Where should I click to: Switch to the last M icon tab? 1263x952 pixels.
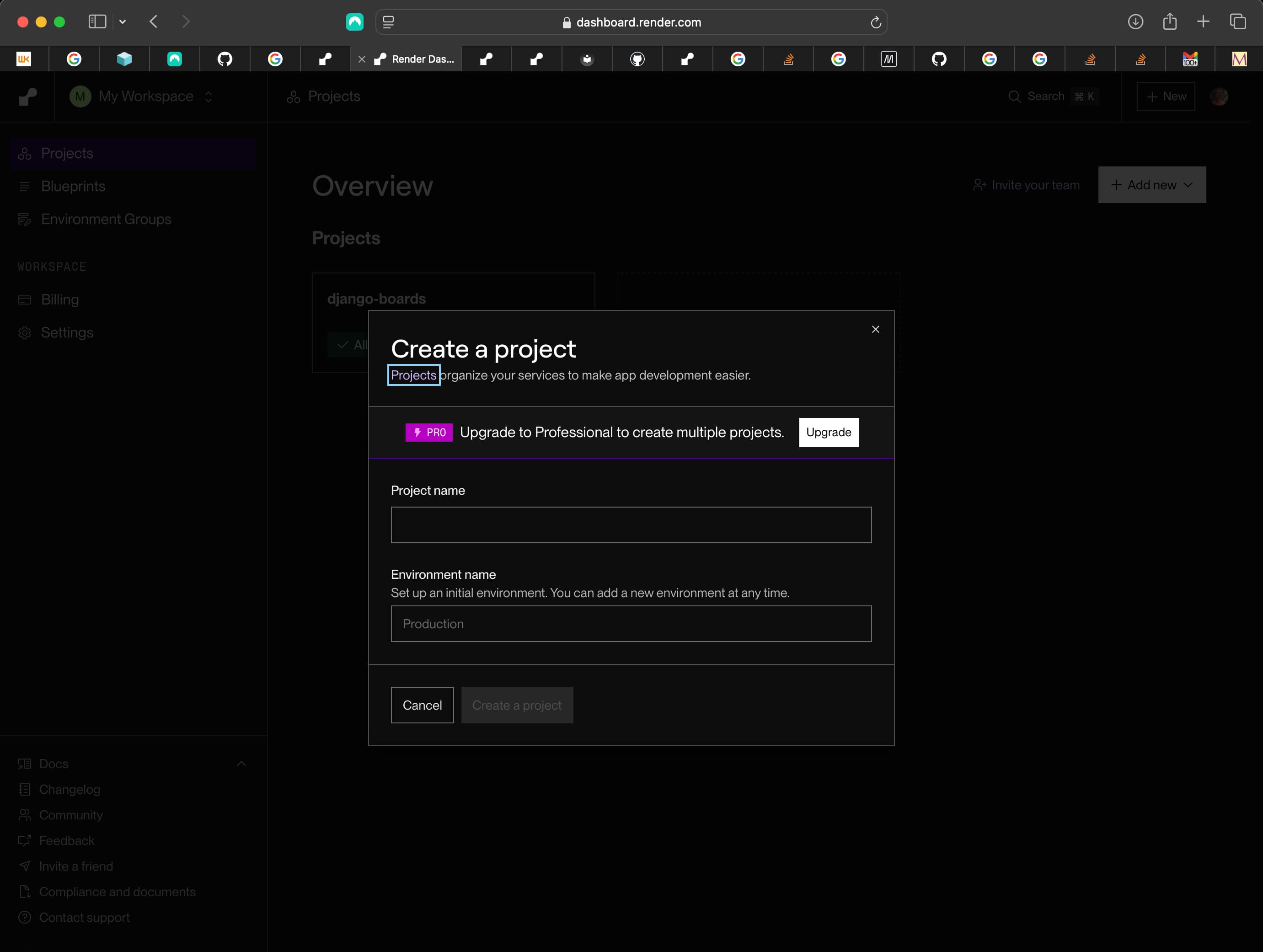coord(1239,59)
